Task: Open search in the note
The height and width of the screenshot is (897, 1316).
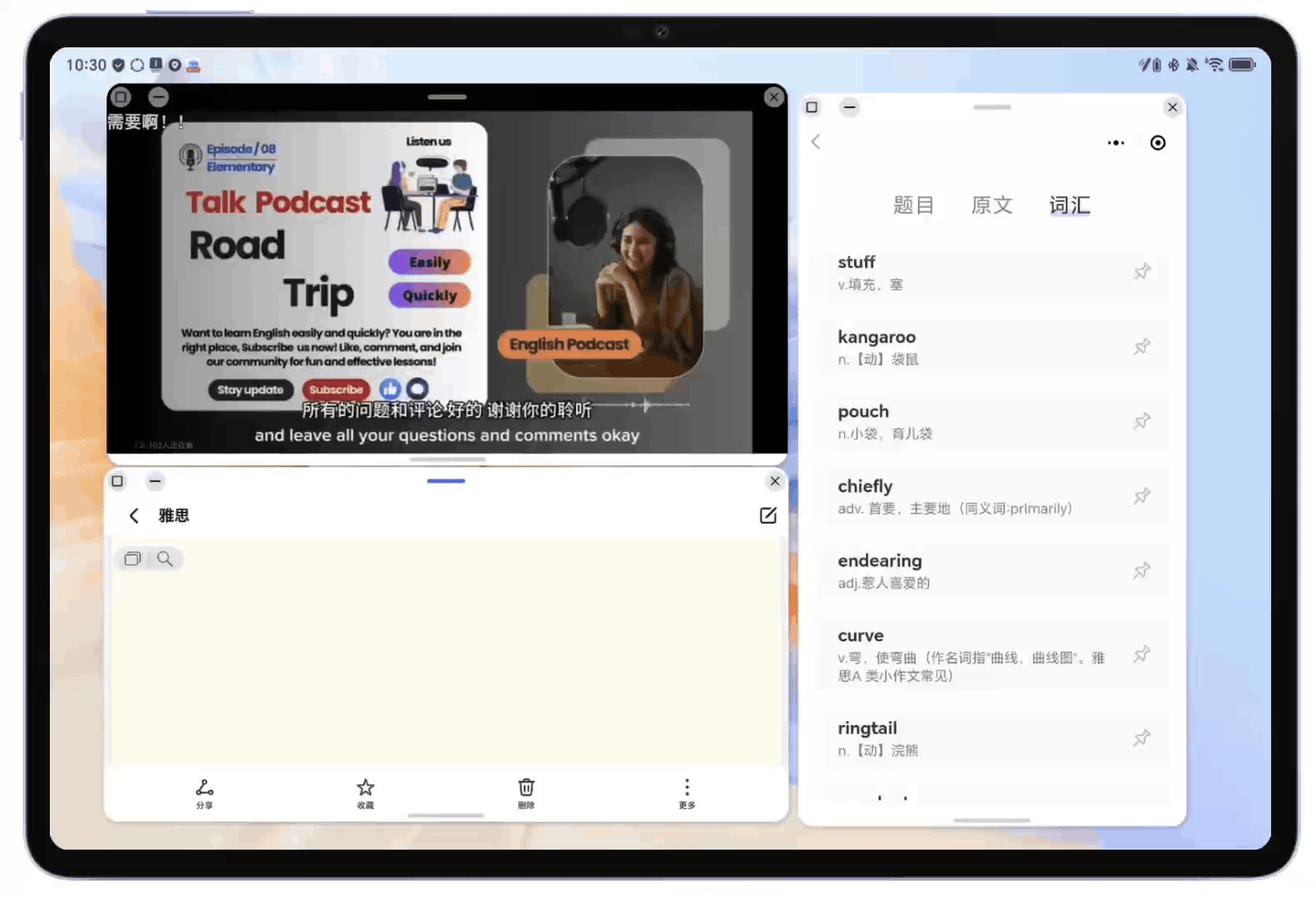Action: [165, 559]
